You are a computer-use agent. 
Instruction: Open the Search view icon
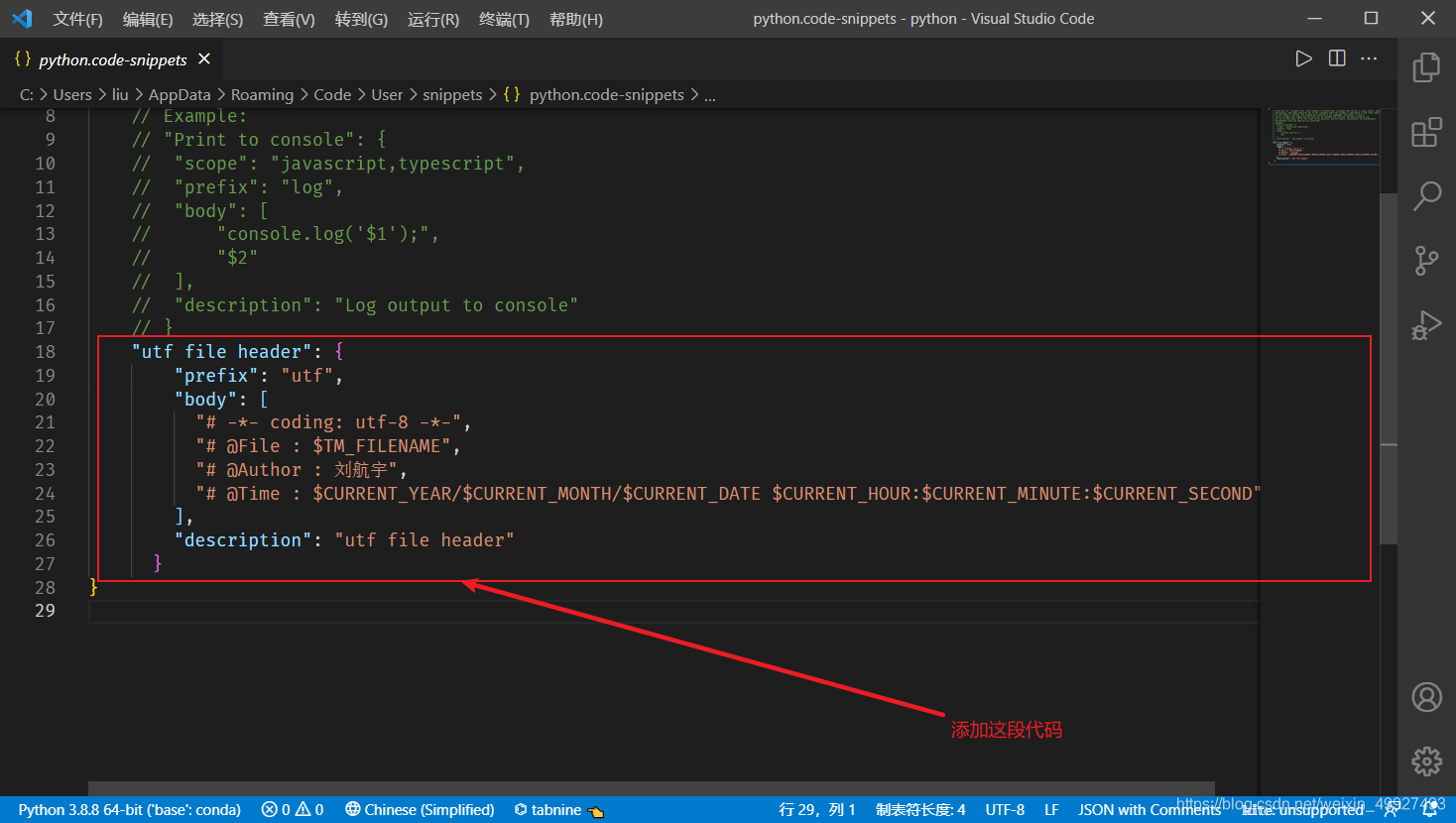1426,195
